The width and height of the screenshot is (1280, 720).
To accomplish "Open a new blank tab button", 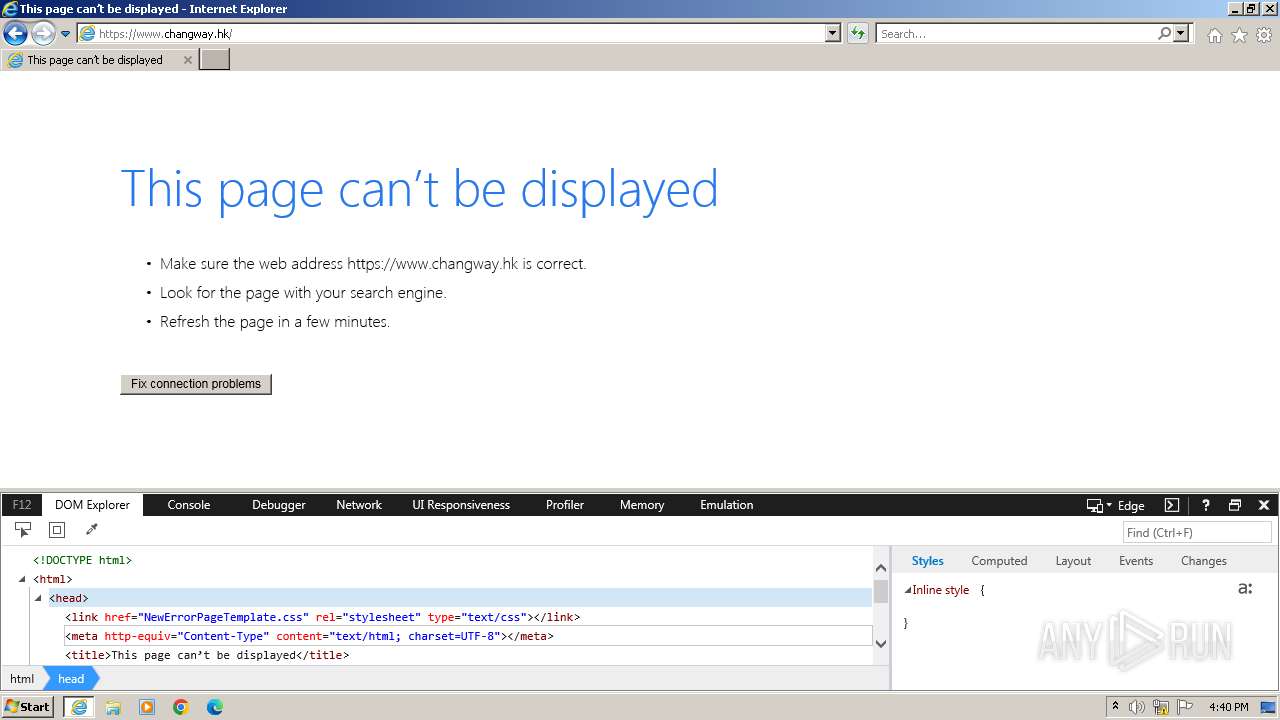I will click(215, 59).
